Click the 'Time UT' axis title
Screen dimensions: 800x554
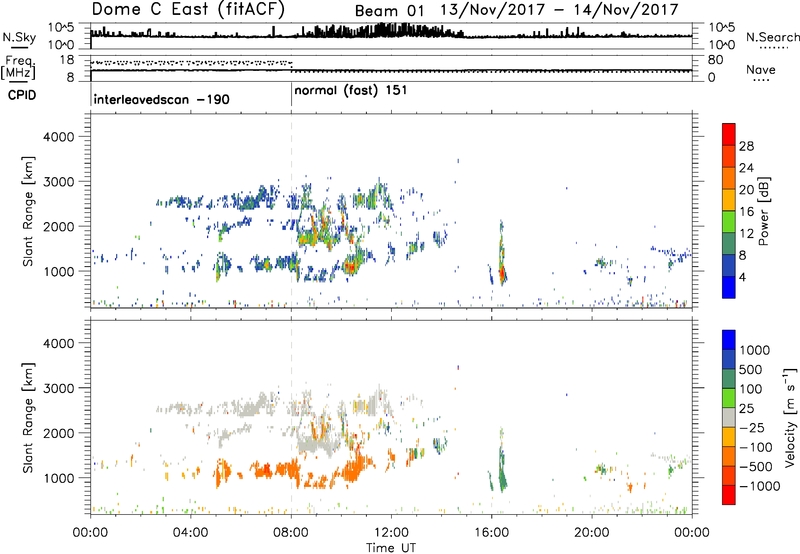(x=391, y=548)
